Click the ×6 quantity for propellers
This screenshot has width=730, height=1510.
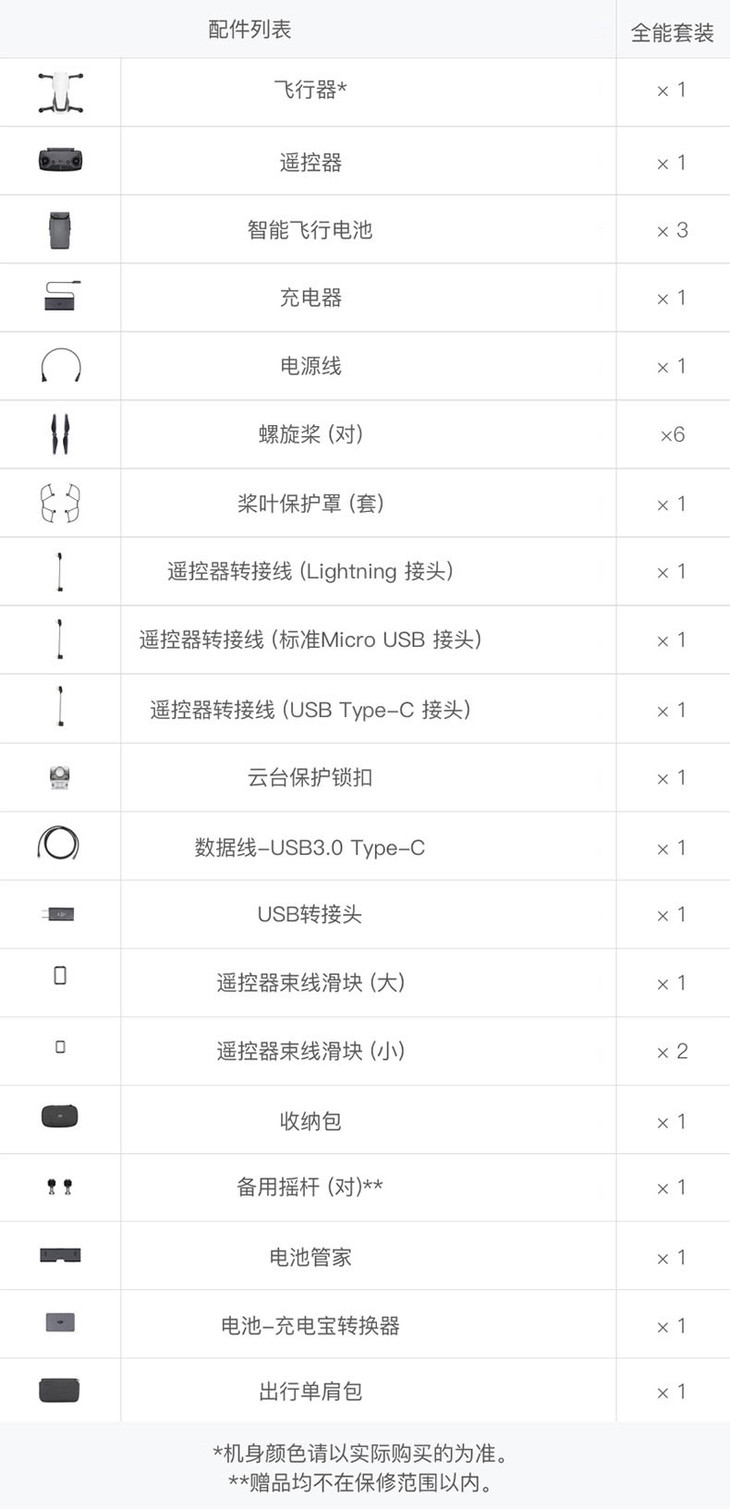pyautogui.click(x=672, y=434)
